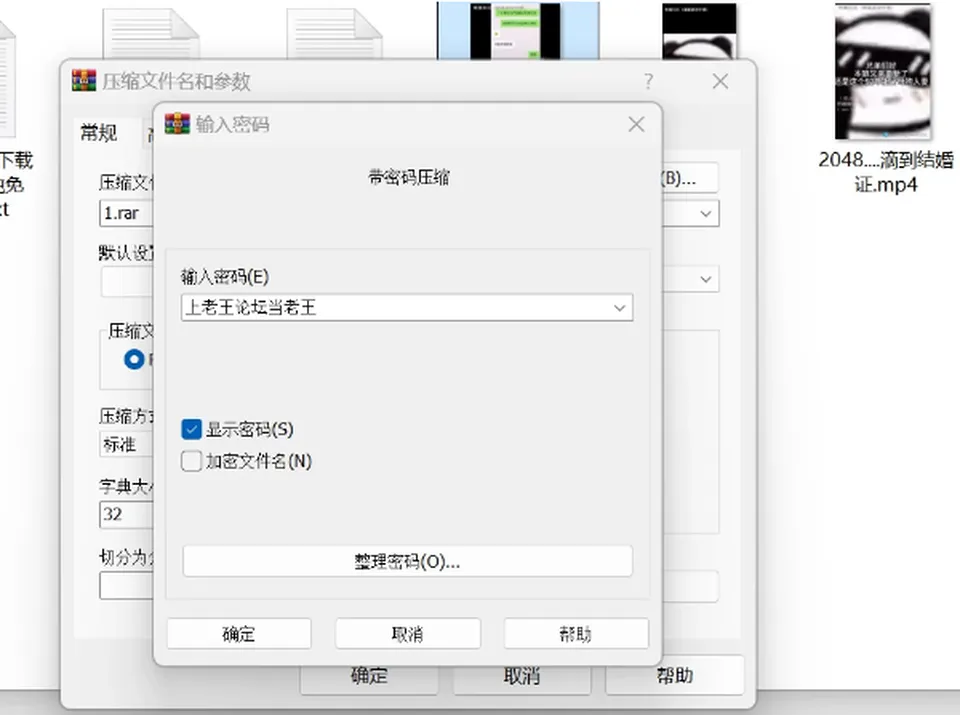Click the 2048....滴到结婚证.mp4 file name

[885, 171]
